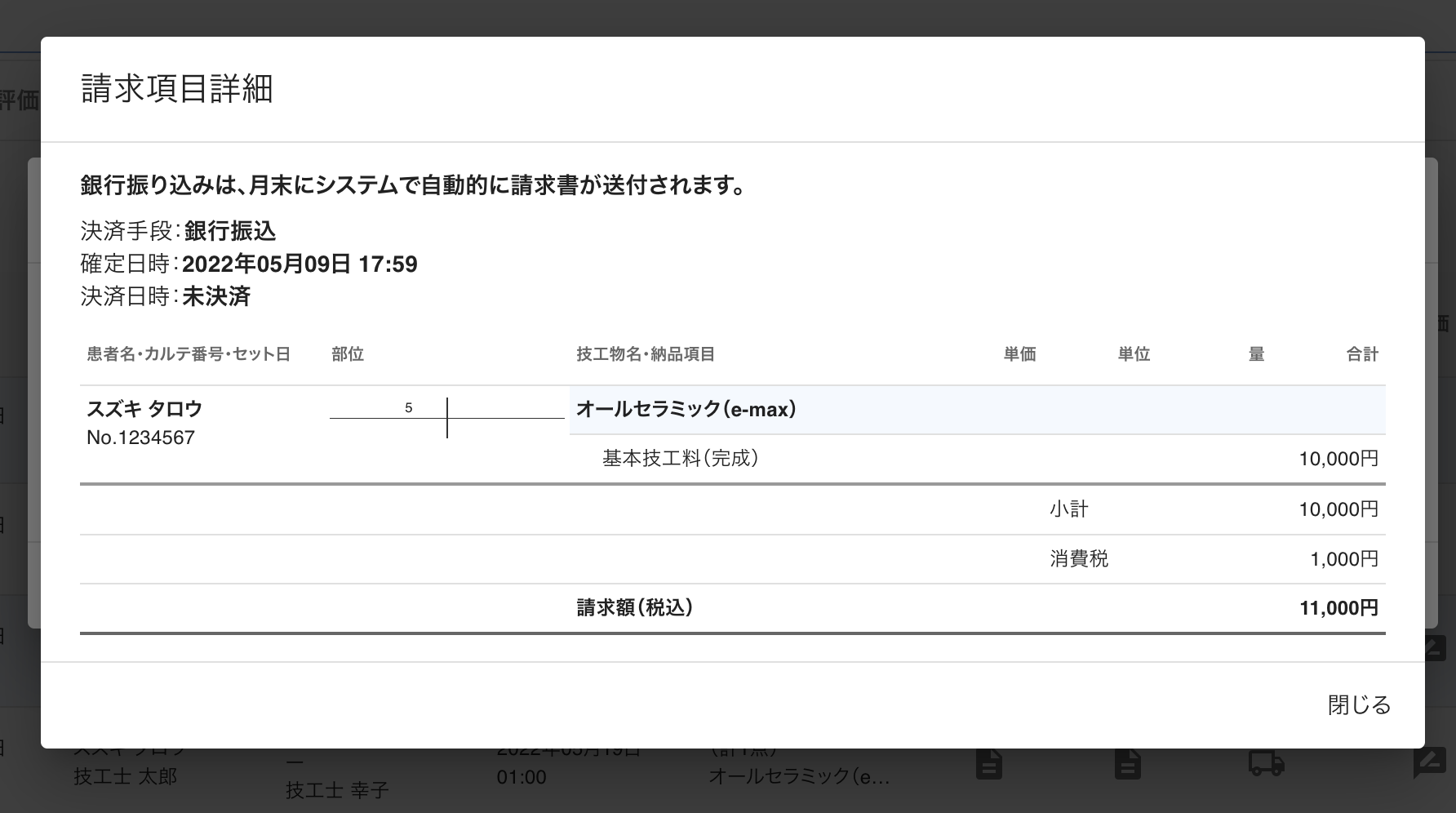Click the 単価 column header

[1019, 354]
